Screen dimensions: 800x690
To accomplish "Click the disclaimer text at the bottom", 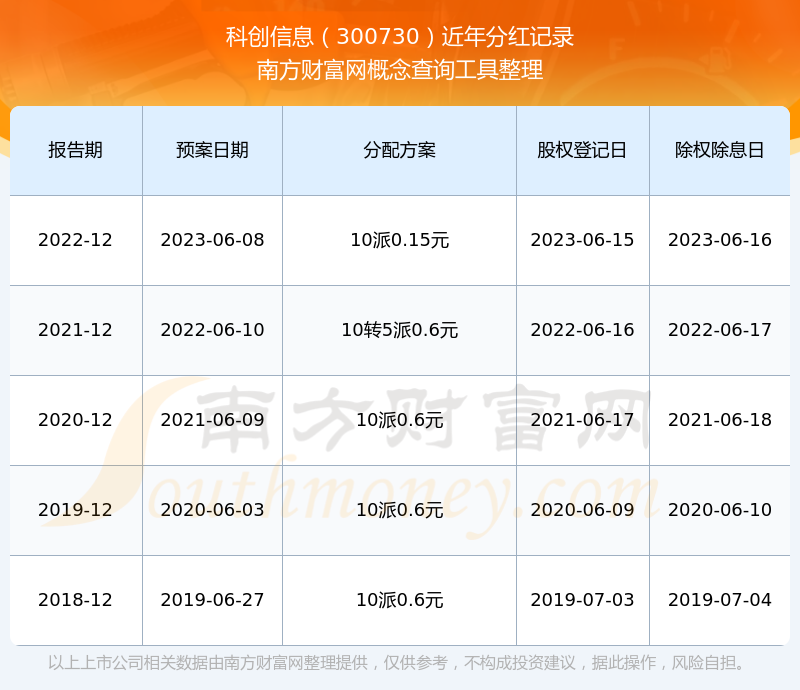I will click(x=397, y=662).
